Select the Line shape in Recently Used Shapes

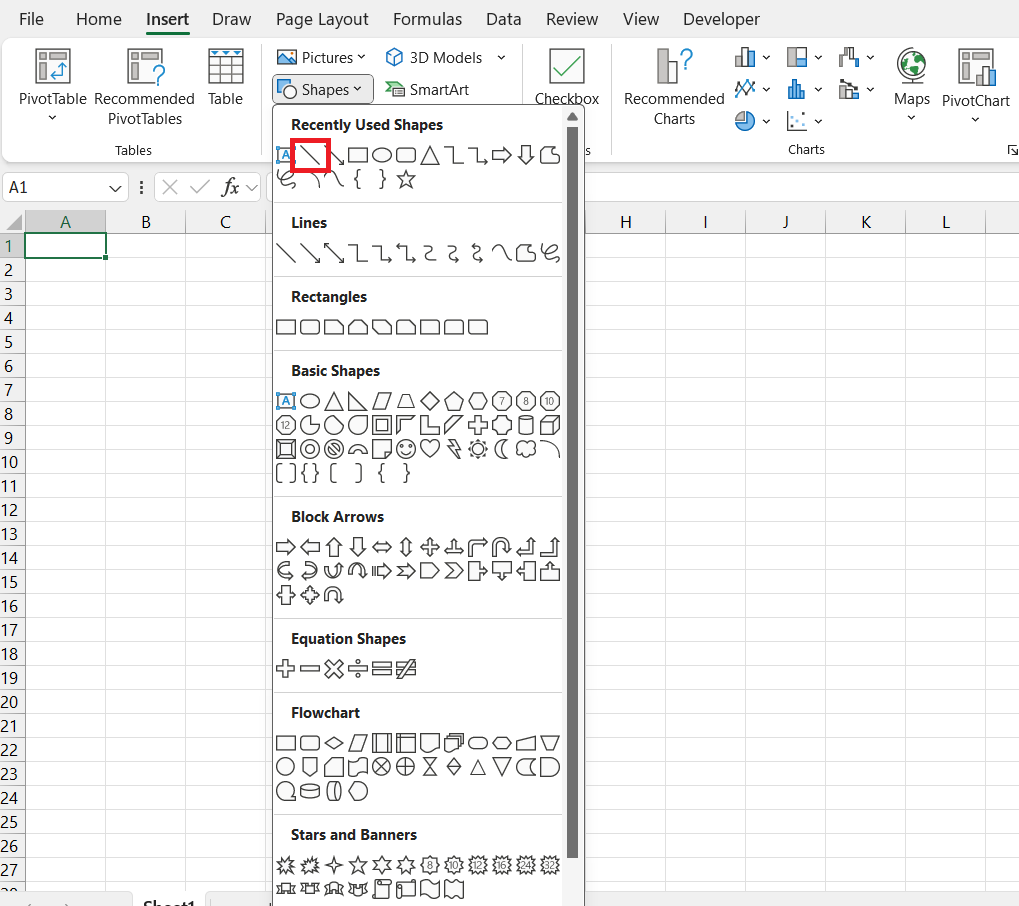click(x=310, y=155)
